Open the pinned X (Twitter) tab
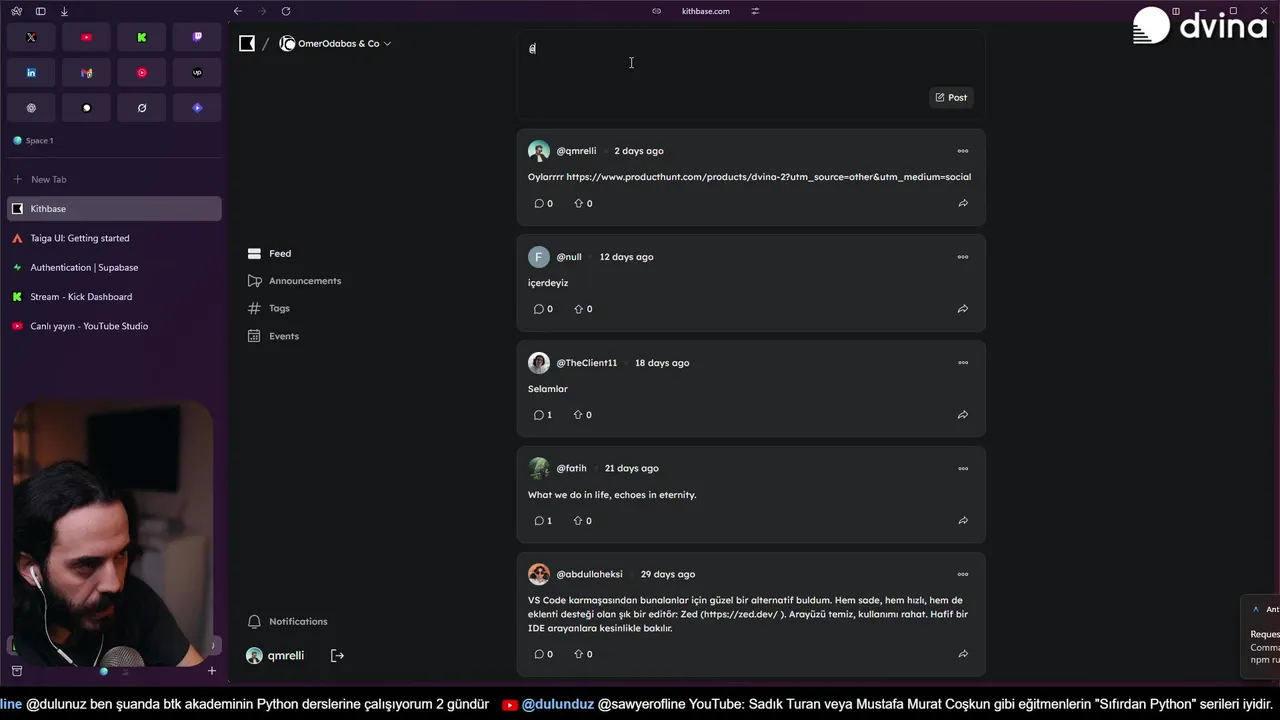This screenshot has width=1280, height=720. click(31, 37)
